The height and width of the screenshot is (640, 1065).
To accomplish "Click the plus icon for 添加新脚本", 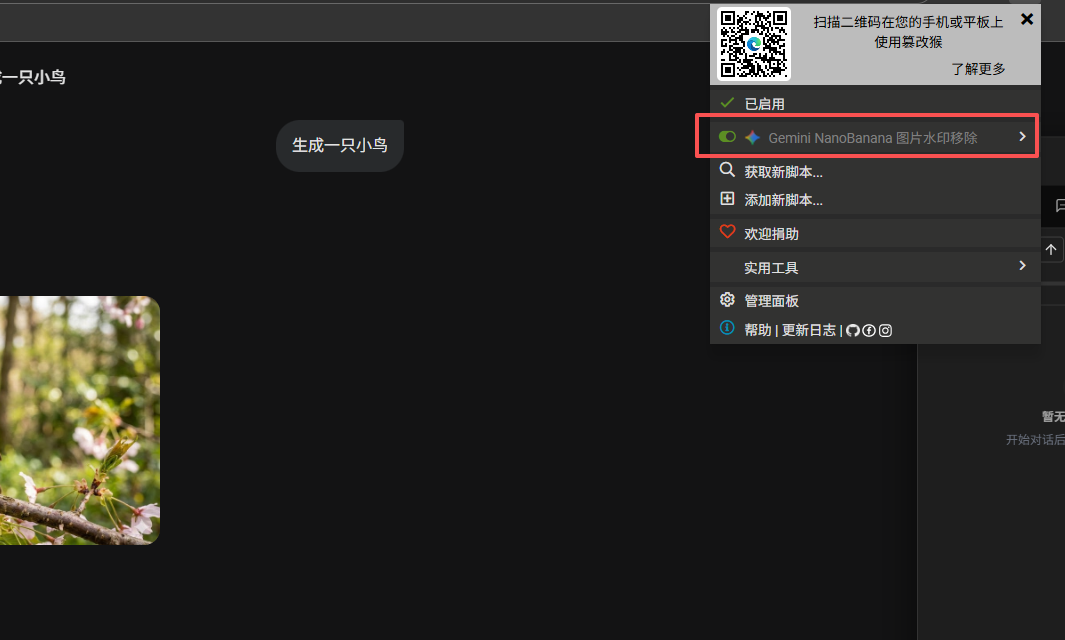I will (727, 199).
